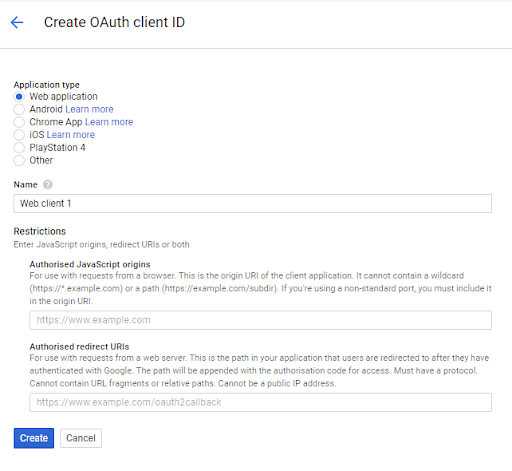Screen dimensions: 512x471
Task: Open Learn more link beside Chrome App
Action: (x=109, y=122)
